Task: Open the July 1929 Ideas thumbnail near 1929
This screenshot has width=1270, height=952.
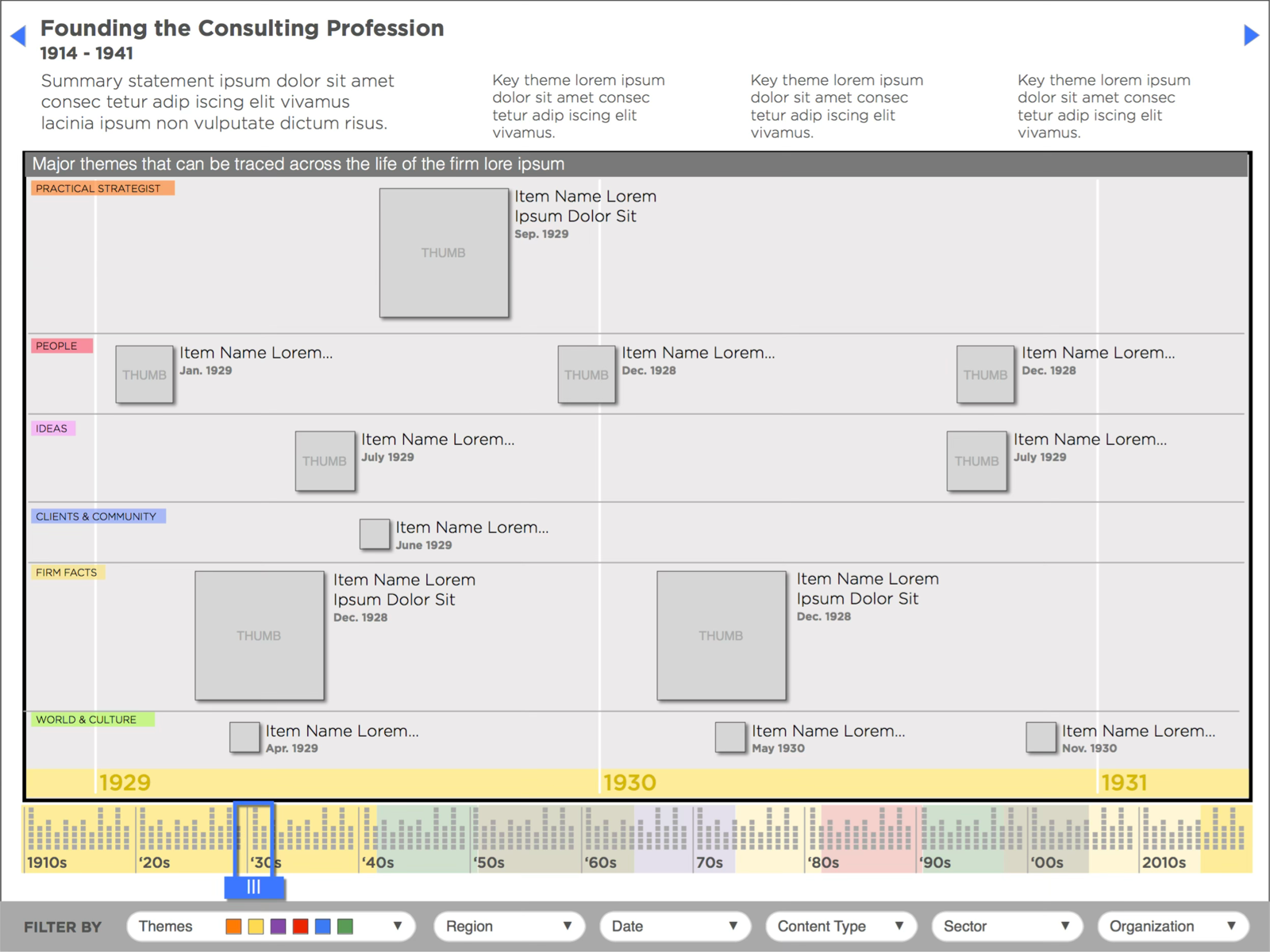Action: coord(325,461)
